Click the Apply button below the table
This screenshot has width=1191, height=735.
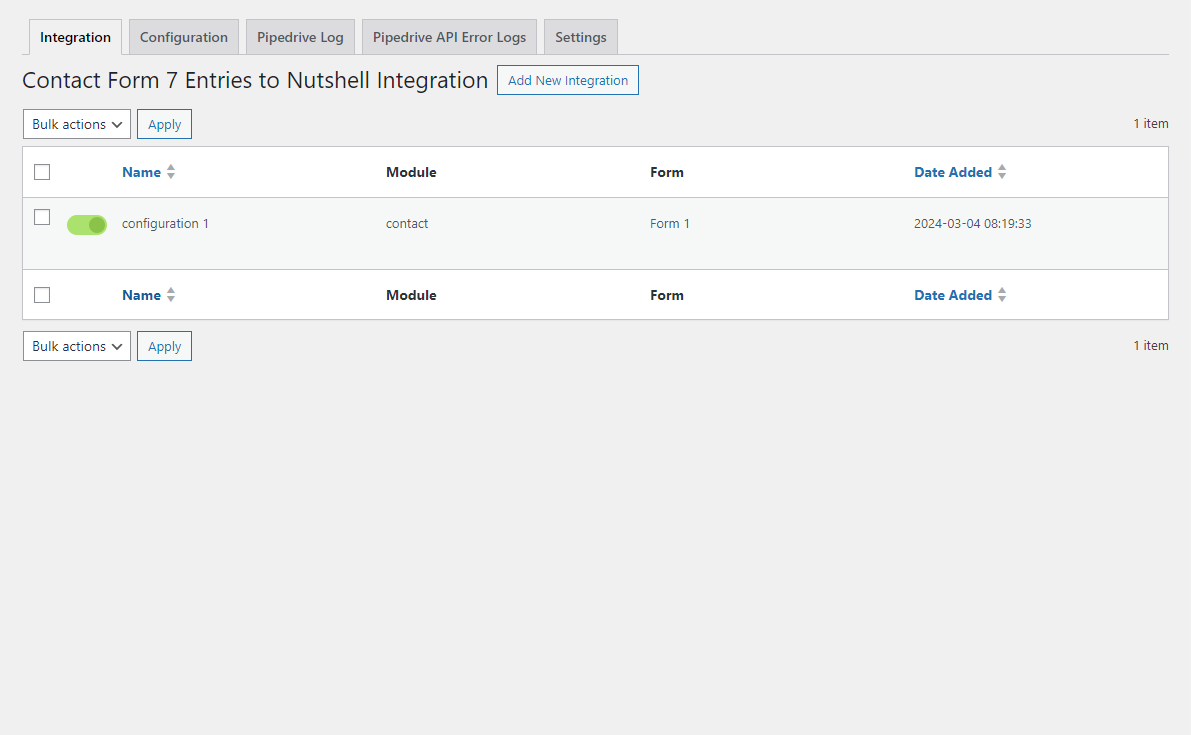(x=165, y=346)
